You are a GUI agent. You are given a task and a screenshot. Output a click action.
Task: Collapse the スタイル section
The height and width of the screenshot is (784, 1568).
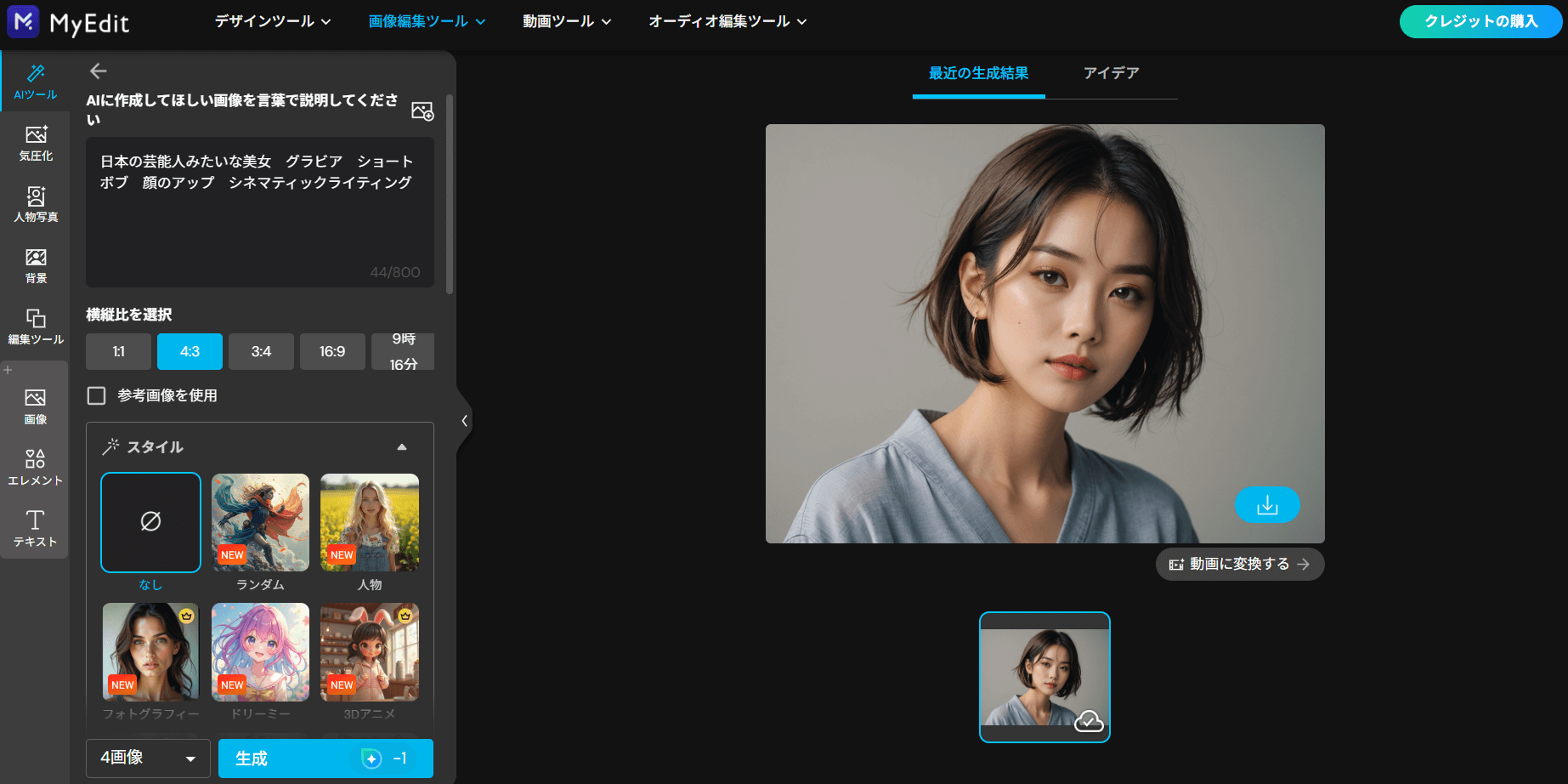[x=402, y=447]
